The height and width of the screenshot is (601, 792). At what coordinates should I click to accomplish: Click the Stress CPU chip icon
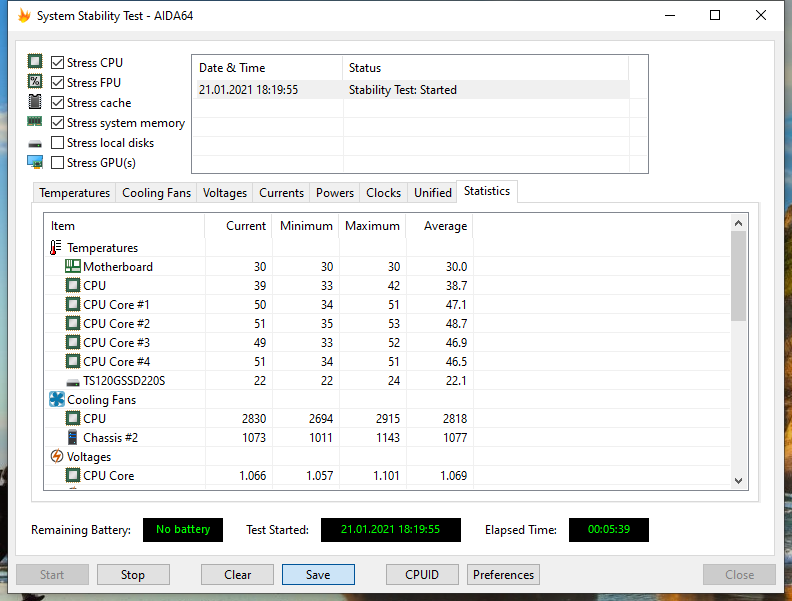coord(35,62)
